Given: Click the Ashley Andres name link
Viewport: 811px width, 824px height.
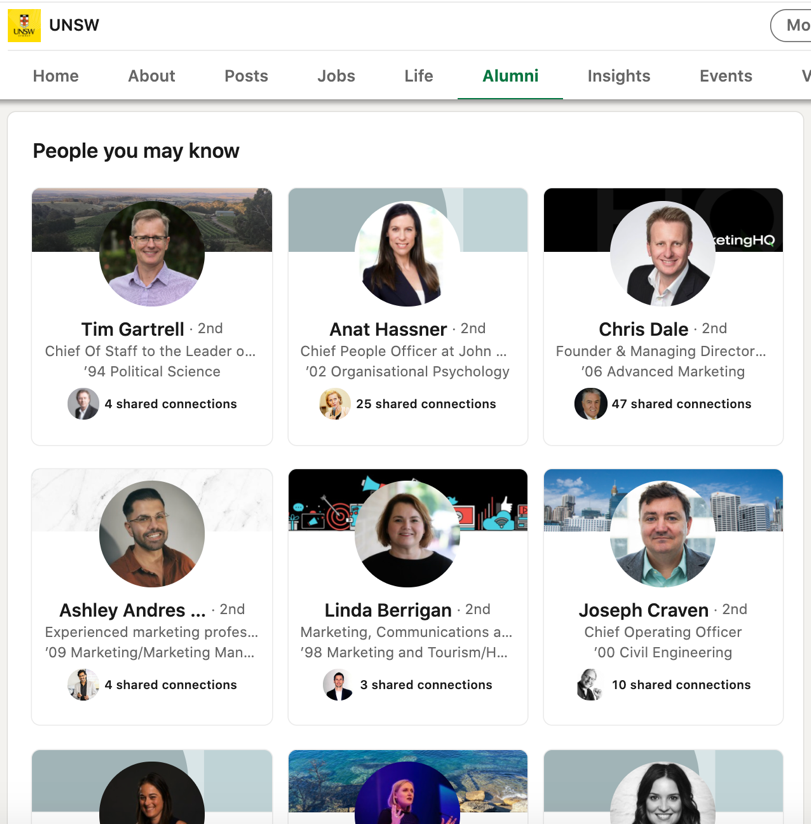Looking at the screenshot, I should pos(132,610).
